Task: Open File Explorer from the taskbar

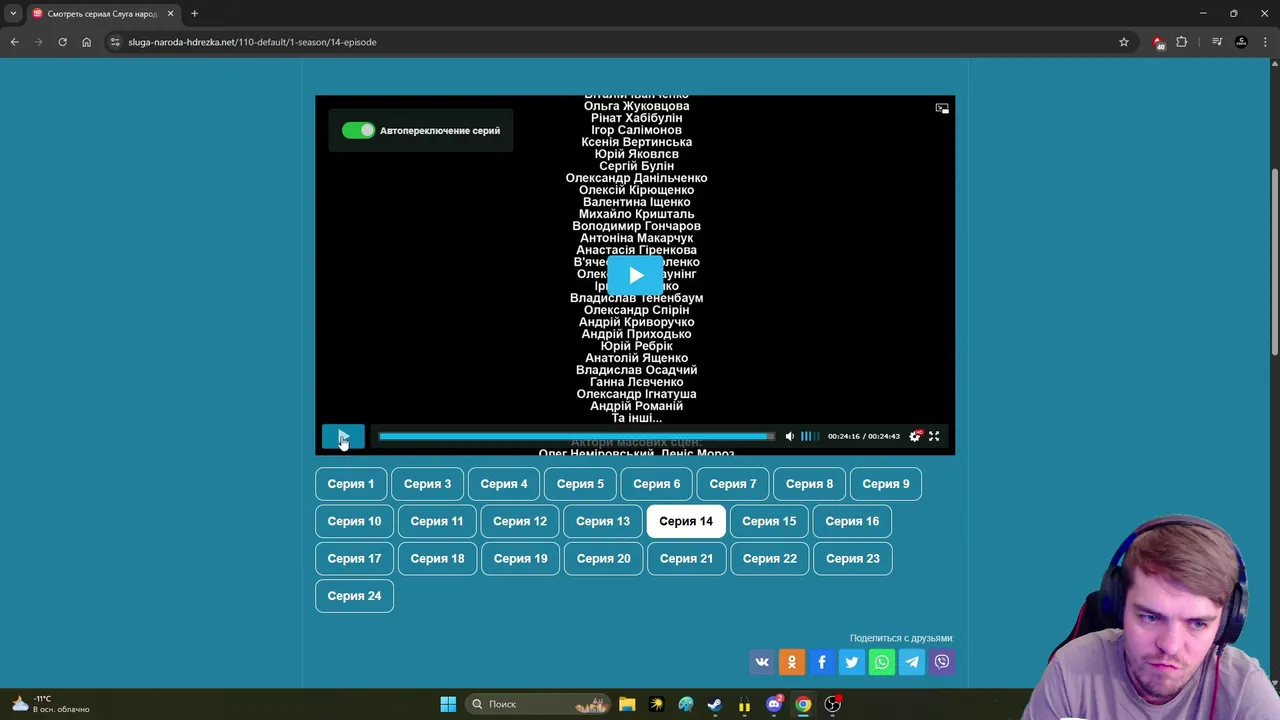Action: 627,704
